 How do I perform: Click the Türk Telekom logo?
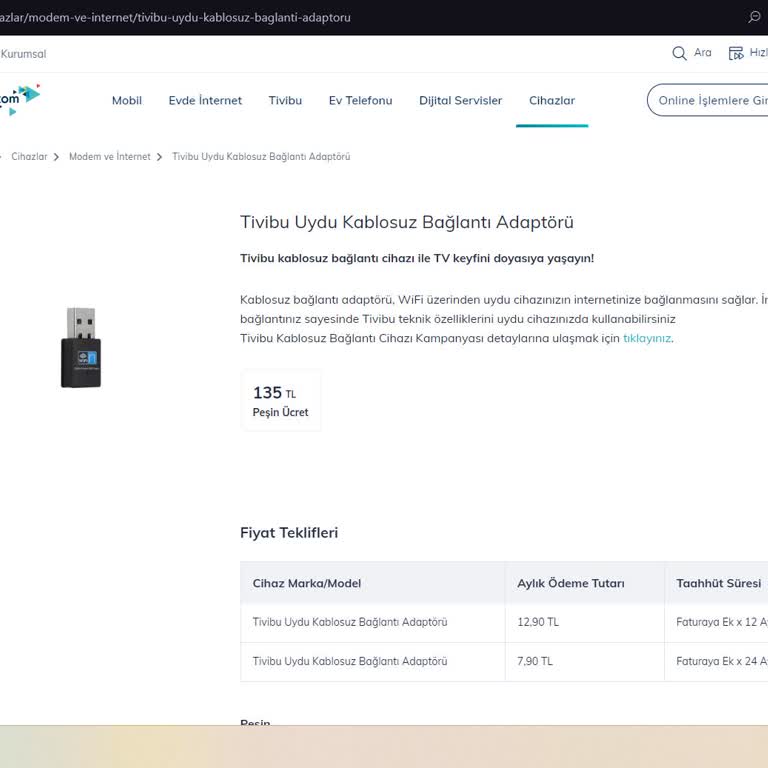coord(20,100)
